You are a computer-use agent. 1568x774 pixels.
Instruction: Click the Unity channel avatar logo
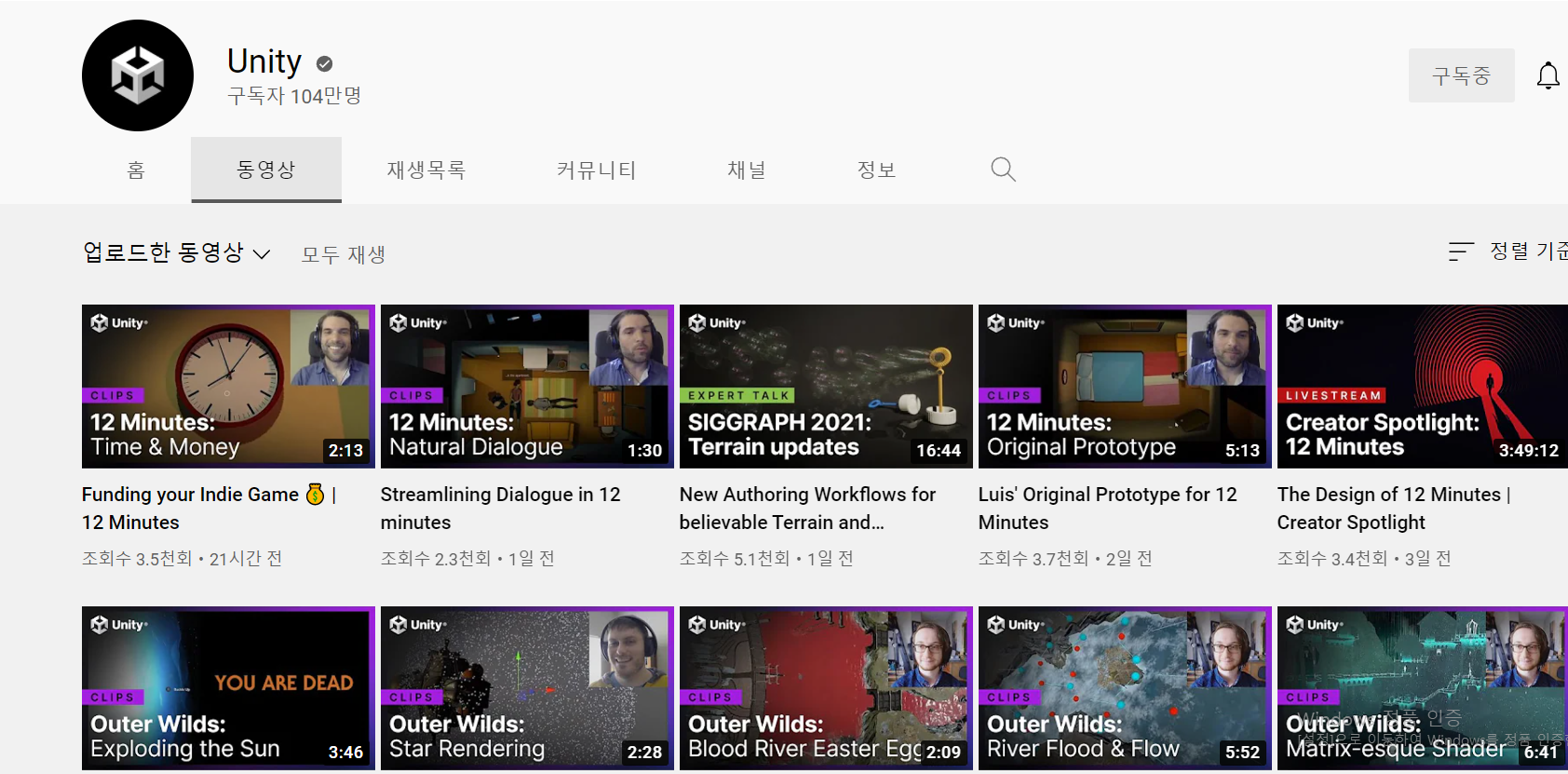[138, 75]
